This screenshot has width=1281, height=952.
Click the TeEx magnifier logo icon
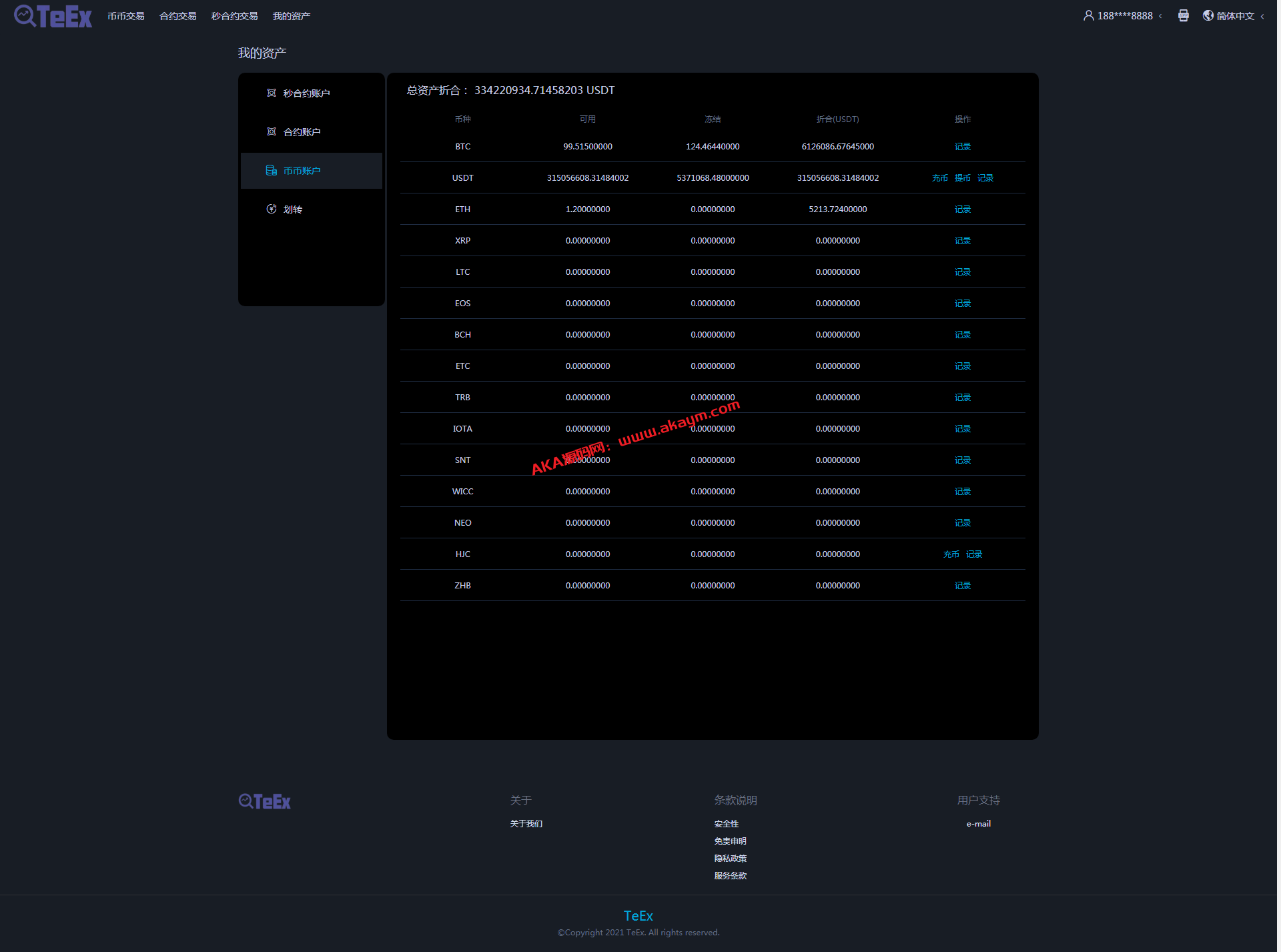tap(25, 15)
